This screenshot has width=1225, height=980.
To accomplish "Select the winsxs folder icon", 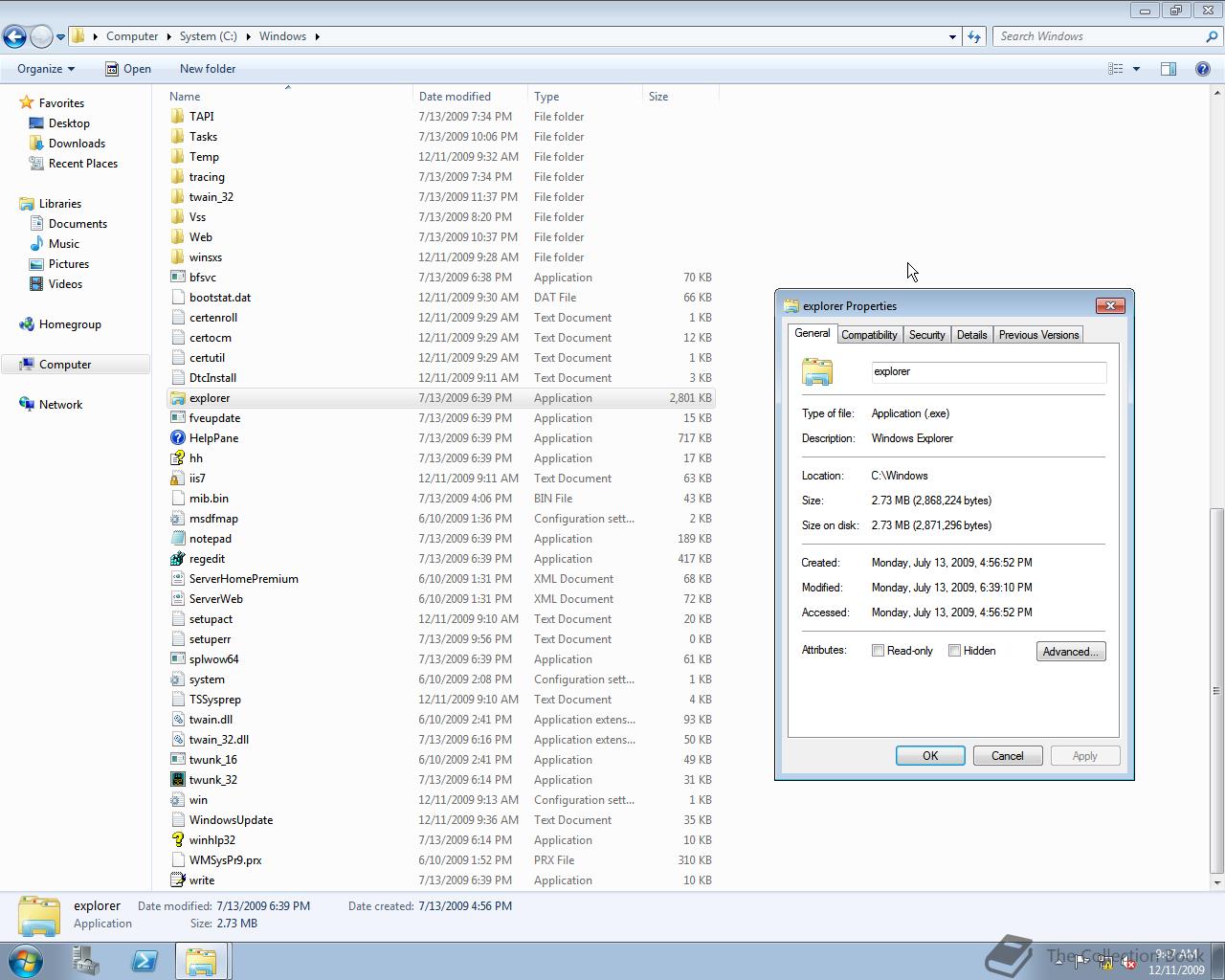I will [177, 257].
